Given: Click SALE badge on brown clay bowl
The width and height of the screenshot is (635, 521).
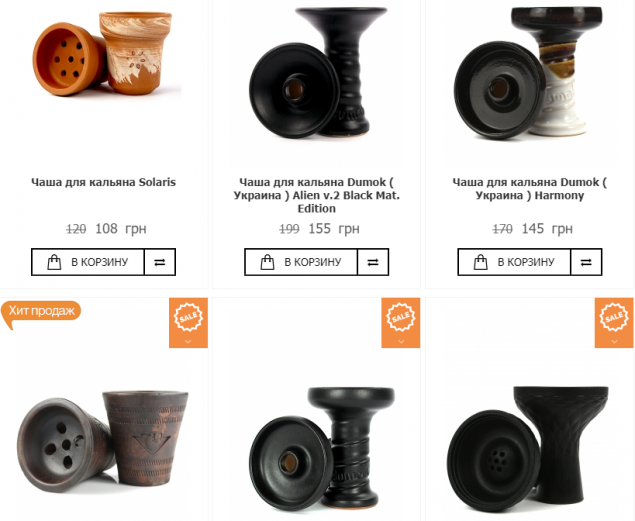Looking at the screenshot, I should (188, 317).
